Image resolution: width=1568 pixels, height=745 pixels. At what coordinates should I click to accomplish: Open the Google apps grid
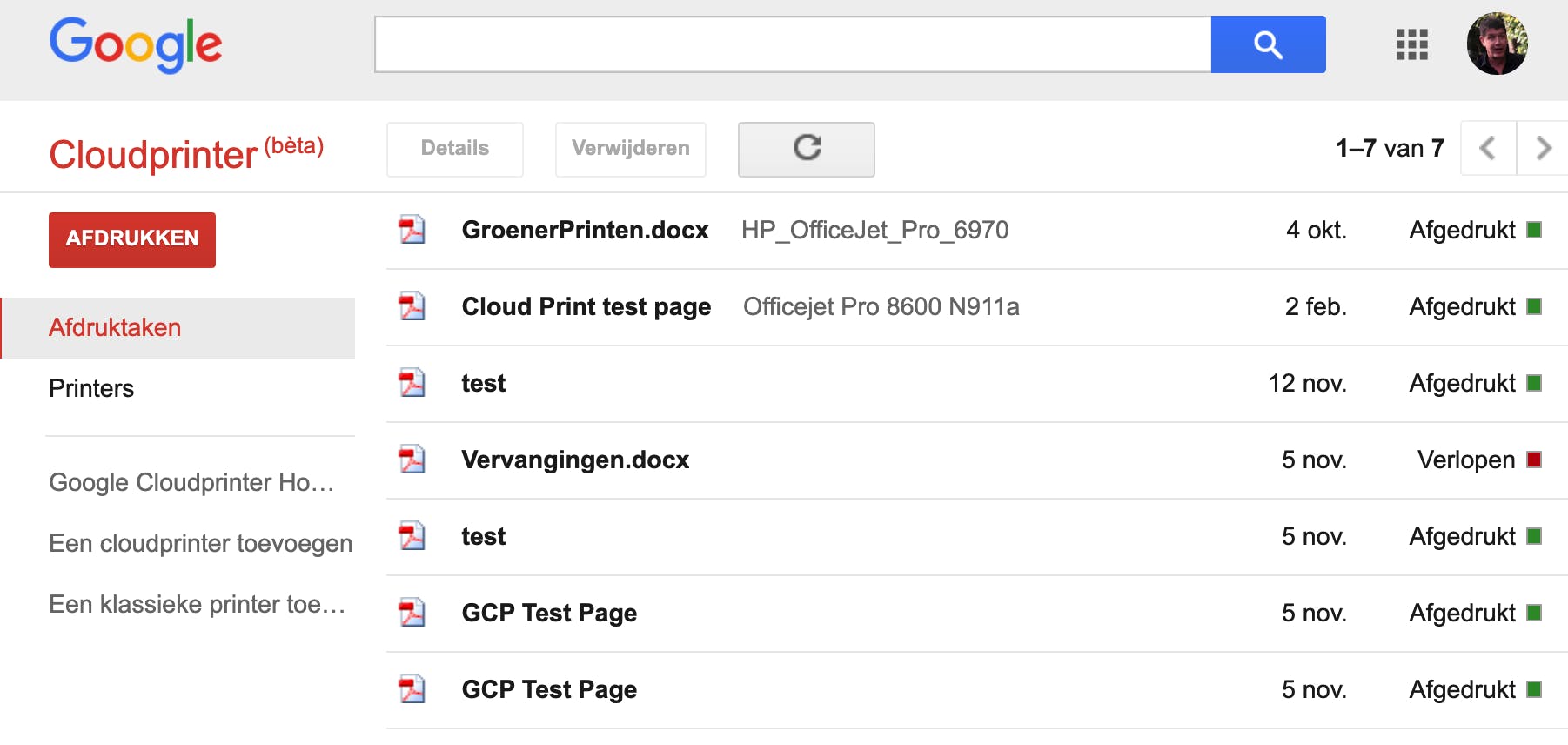pyautogui.click(x=1411, y=44)
